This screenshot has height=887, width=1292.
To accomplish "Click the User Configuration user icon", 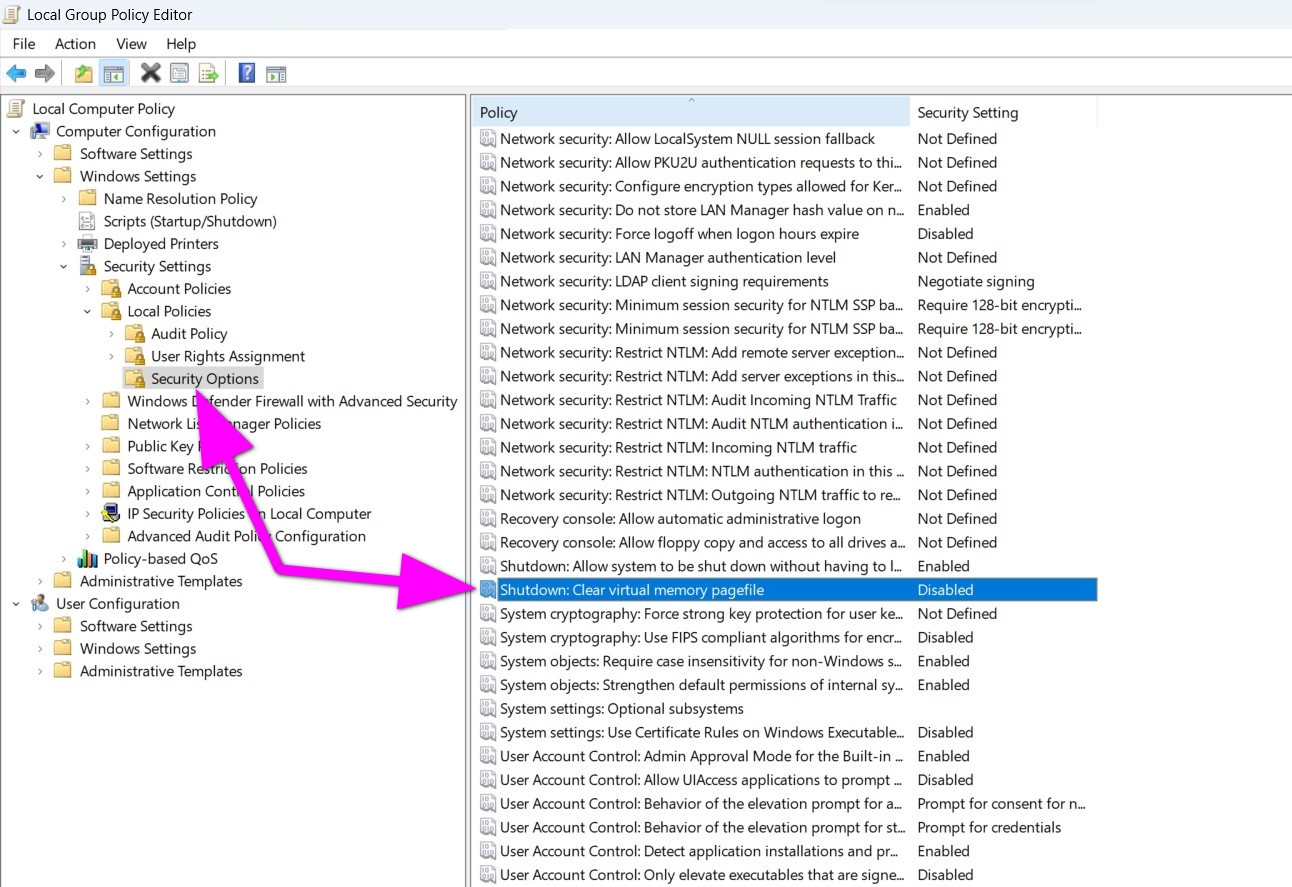I will pyautogui.click(x=40, y=603).
